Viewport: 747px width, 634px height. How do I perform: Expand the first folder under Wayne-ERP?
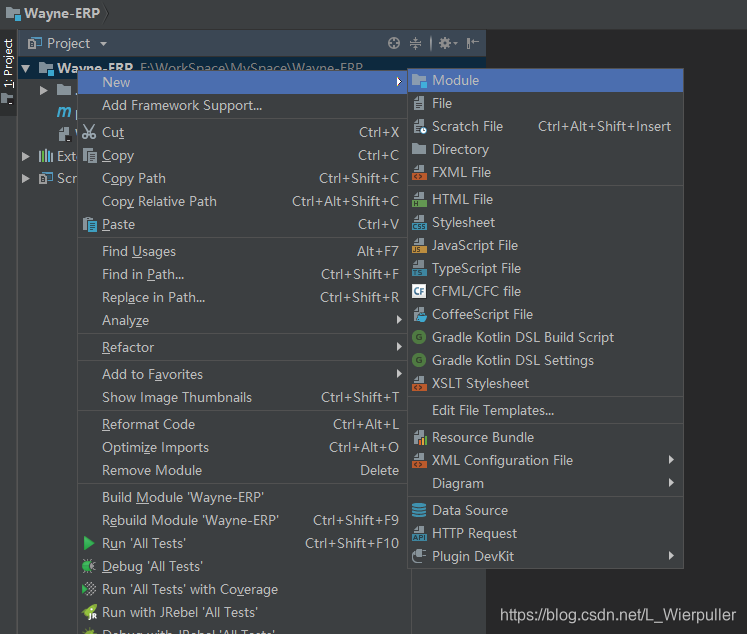point(44,90)
